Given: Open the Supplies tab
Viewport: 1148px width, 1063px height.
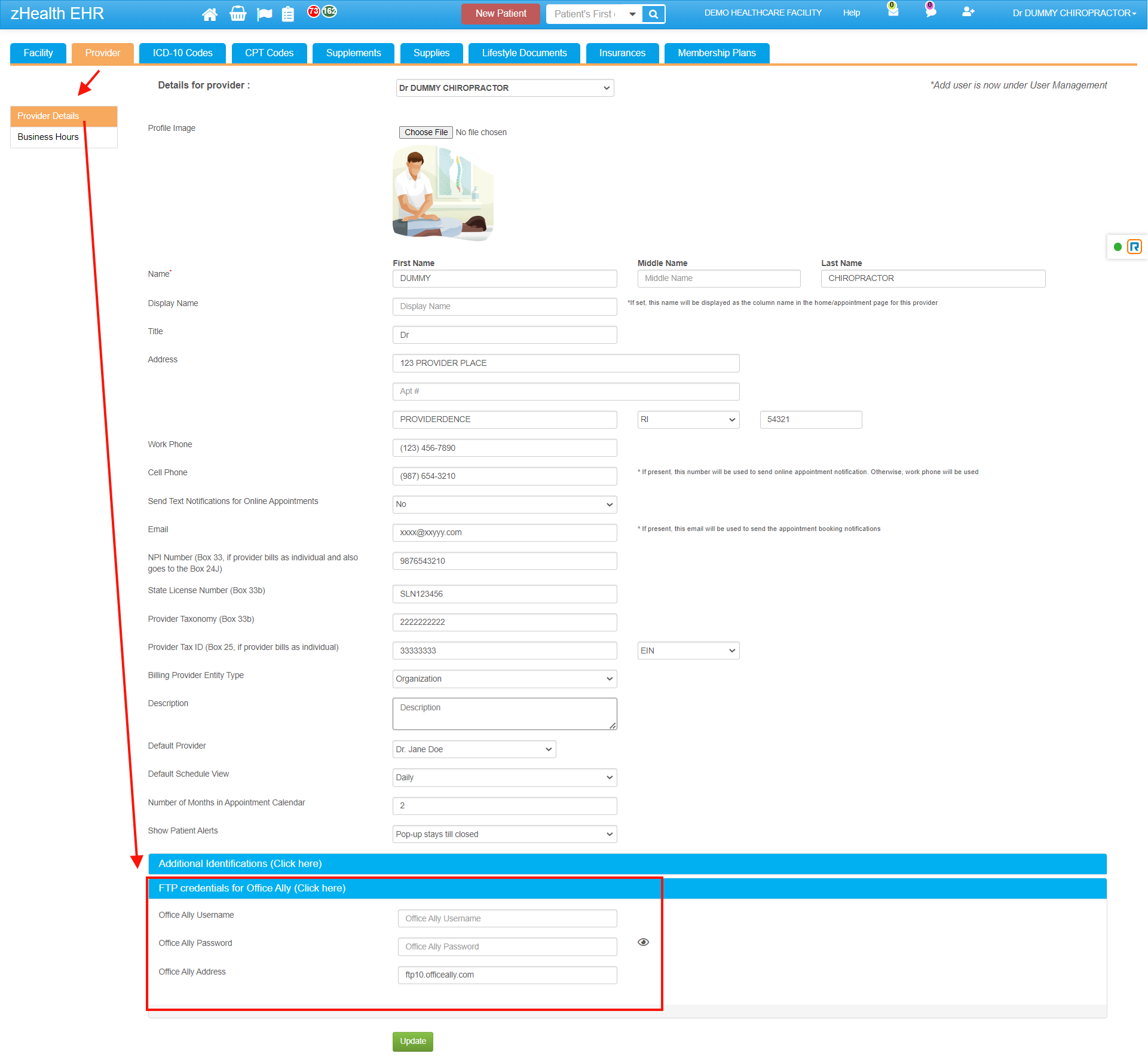Looking at the screenshot, I should tap(431, 53).
